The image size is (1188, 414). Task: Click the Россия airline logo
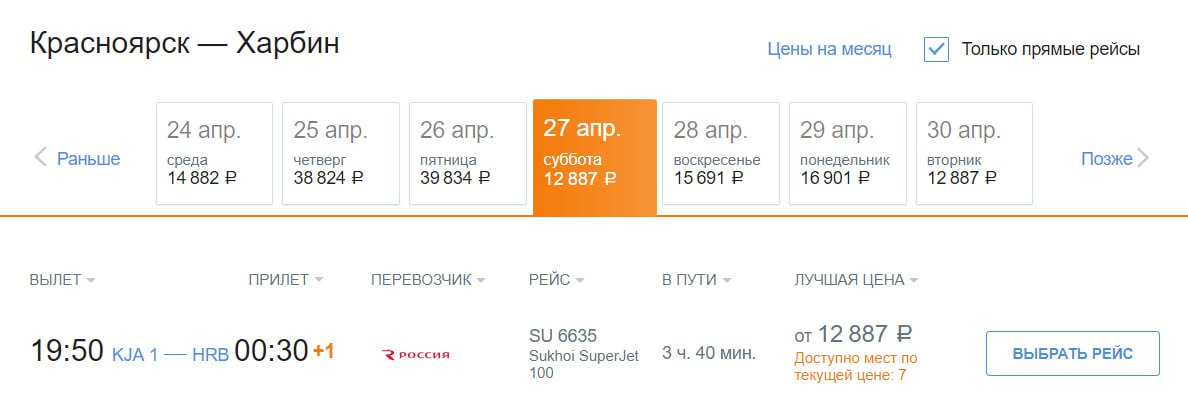coord(416,354)
